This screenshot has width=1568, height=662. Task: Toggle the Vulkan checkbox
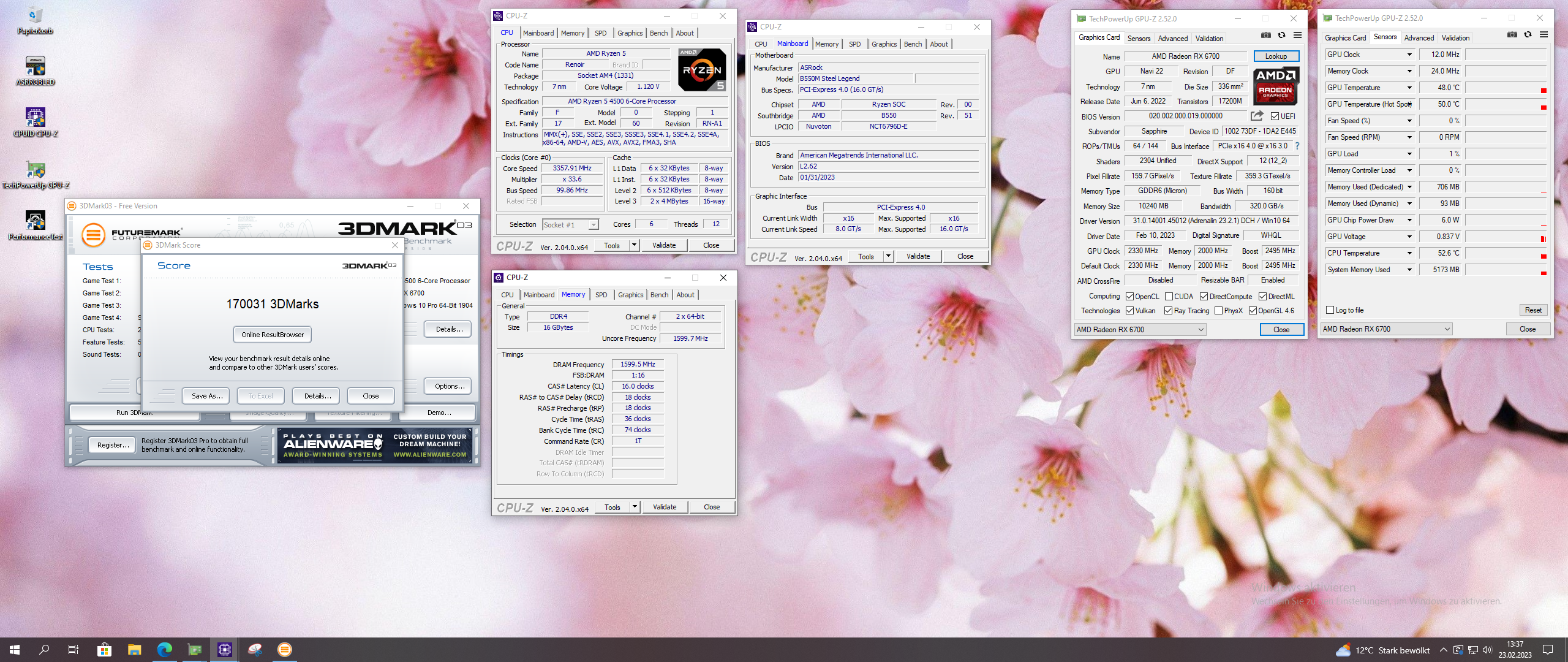click(1129, 311)
